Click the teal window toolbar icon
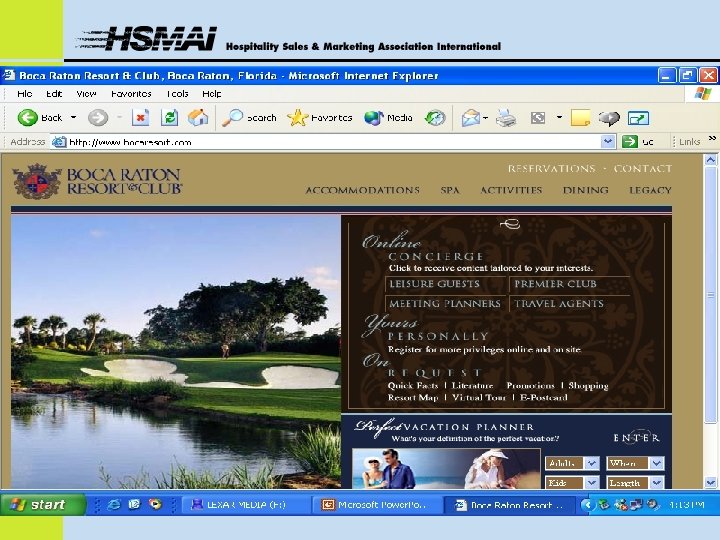 [x=638, y=118]
